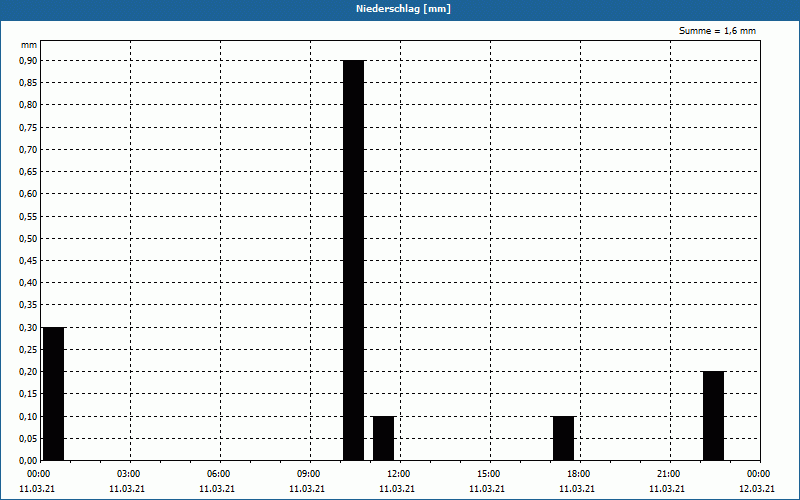Select the tallest bar reaching 0,90 mm
This screenshot has width=800, height=500.
(x=354, y=260)
